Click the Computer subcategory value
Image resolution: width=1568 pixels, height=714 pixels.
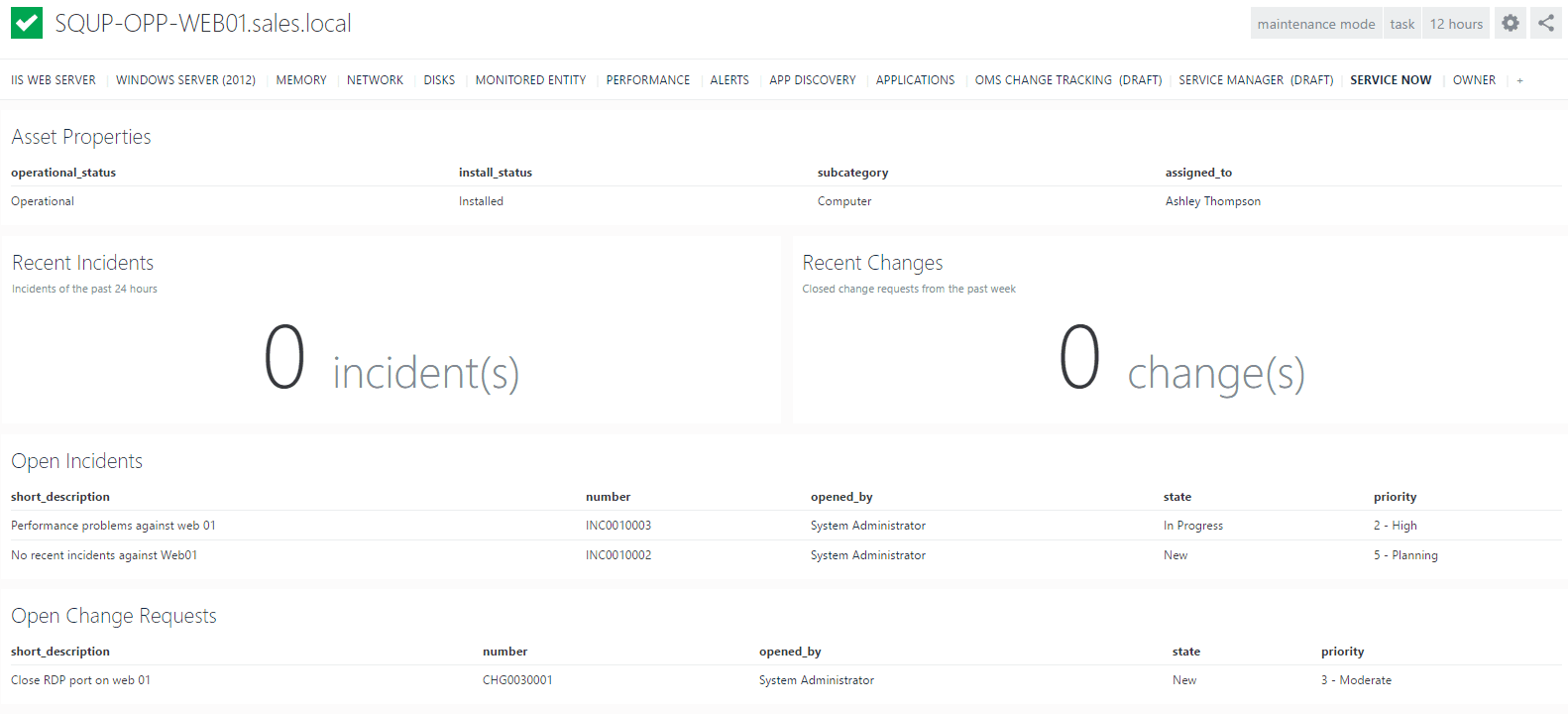pyautogui.click(x=844, y=201)
